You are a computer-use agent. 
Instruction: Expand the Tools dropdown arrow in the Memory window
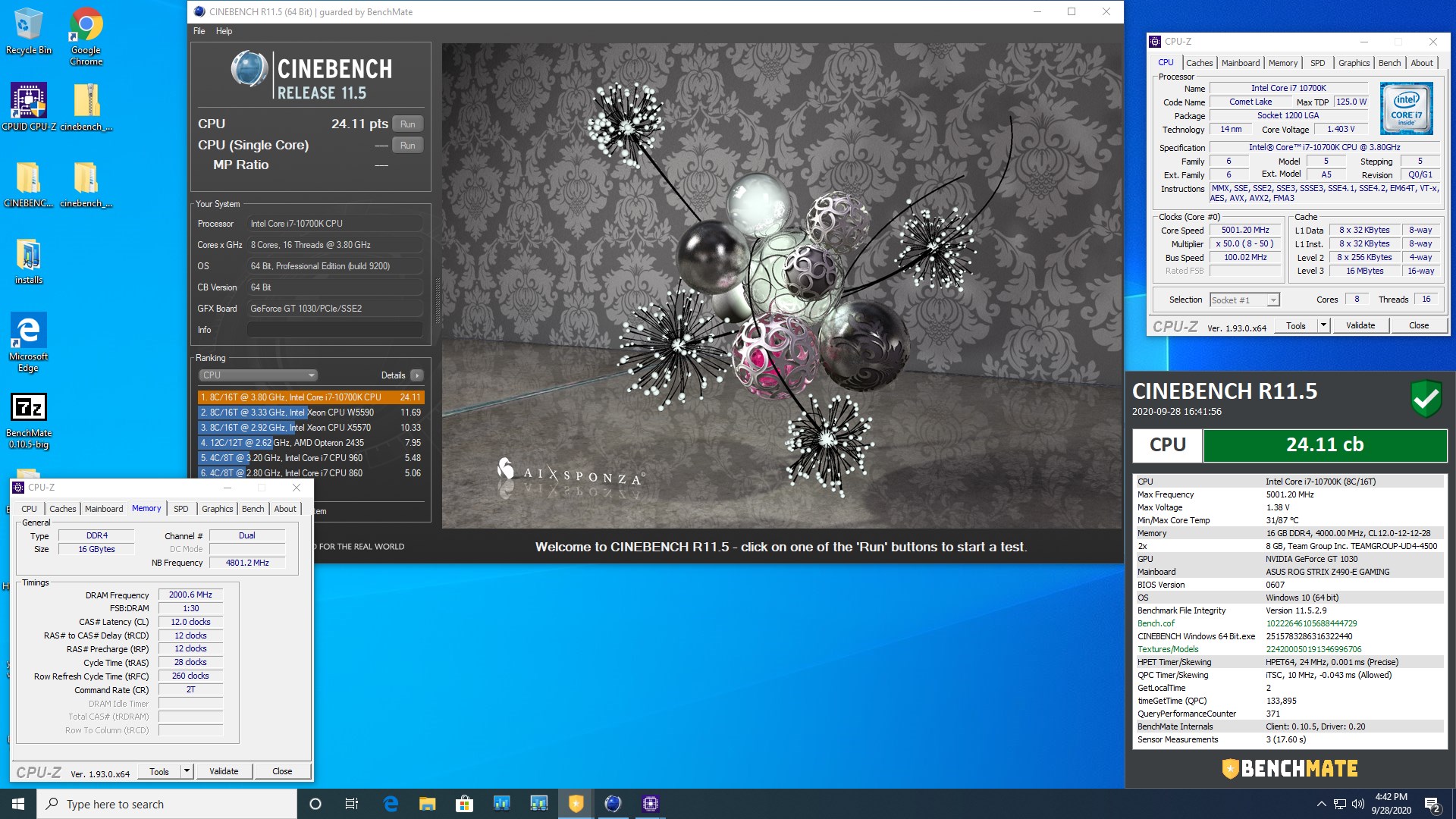point(187,771)
